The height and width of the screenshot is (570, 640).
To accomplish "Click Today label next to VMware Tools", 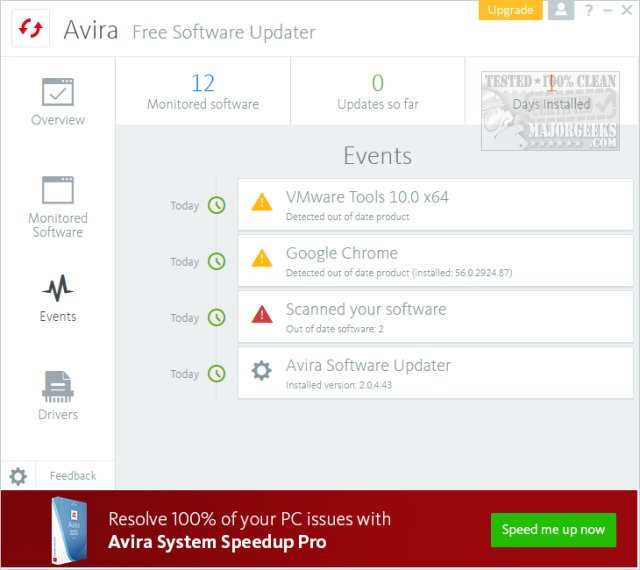I will (184, 205).
